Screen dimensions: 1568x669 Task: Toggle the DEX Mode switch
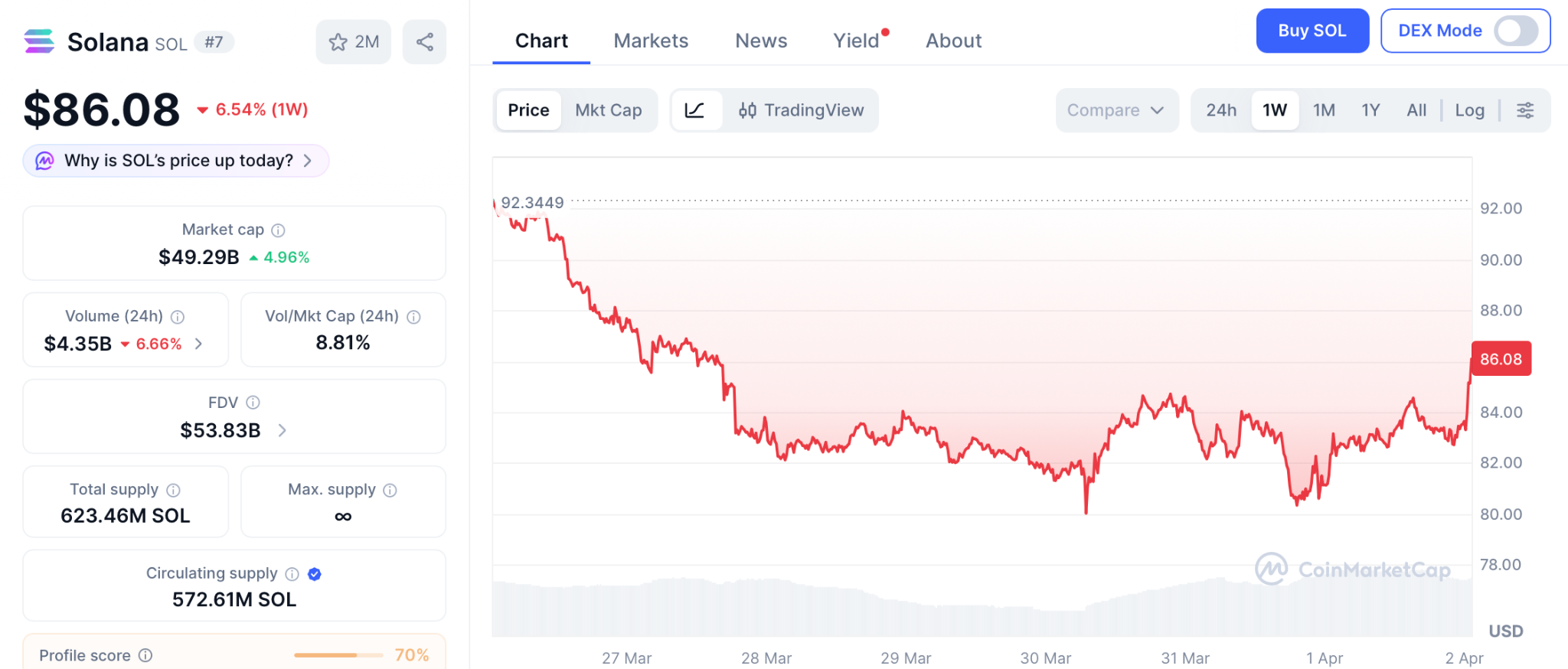(x=1516, y=31)
